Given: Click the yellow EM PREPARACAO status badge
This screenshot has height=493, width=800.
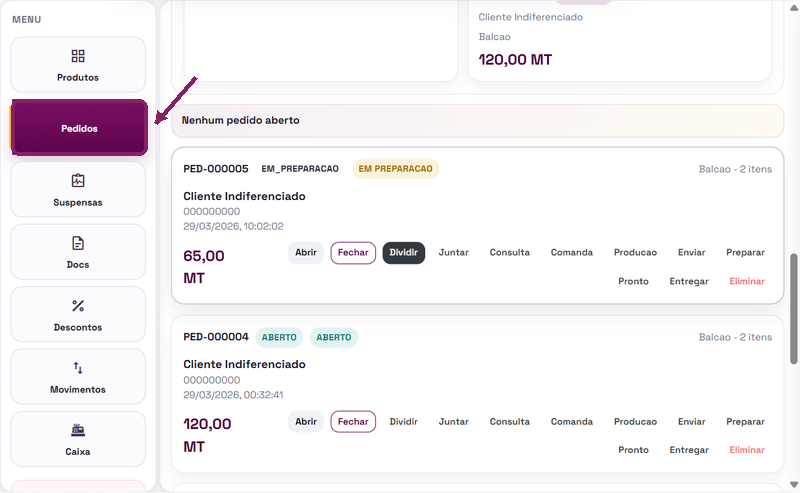Looking at the screenshot, I should (x=395, y=169).
